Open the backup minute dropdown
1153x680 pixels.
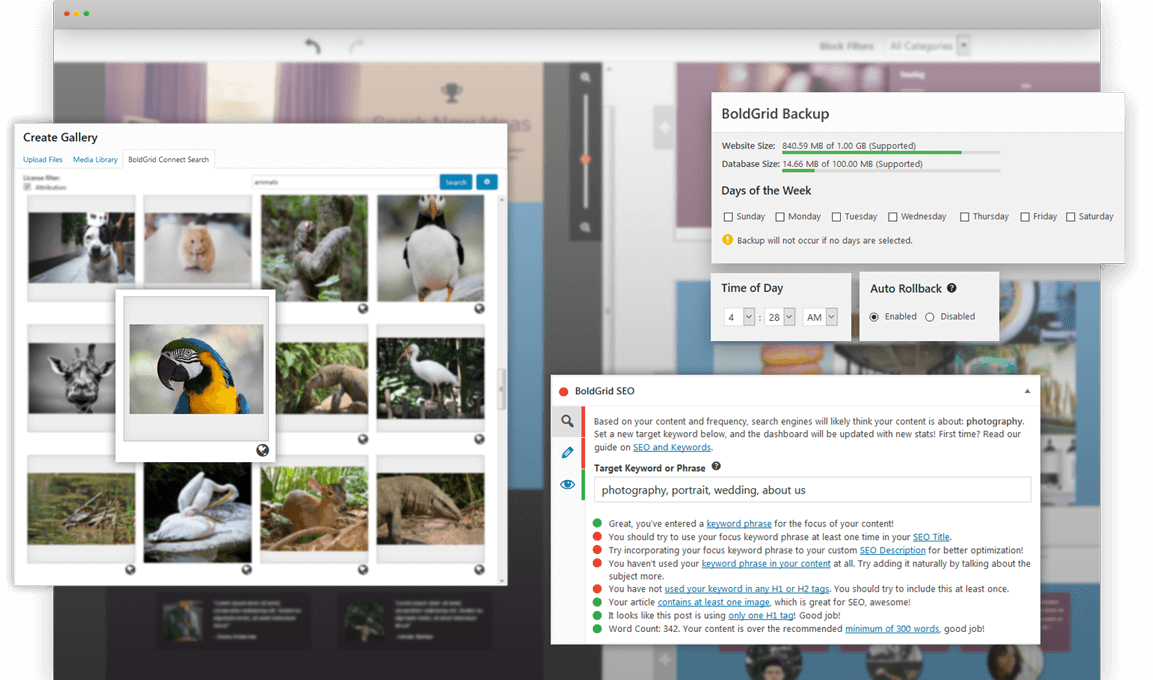click(780, 317)
